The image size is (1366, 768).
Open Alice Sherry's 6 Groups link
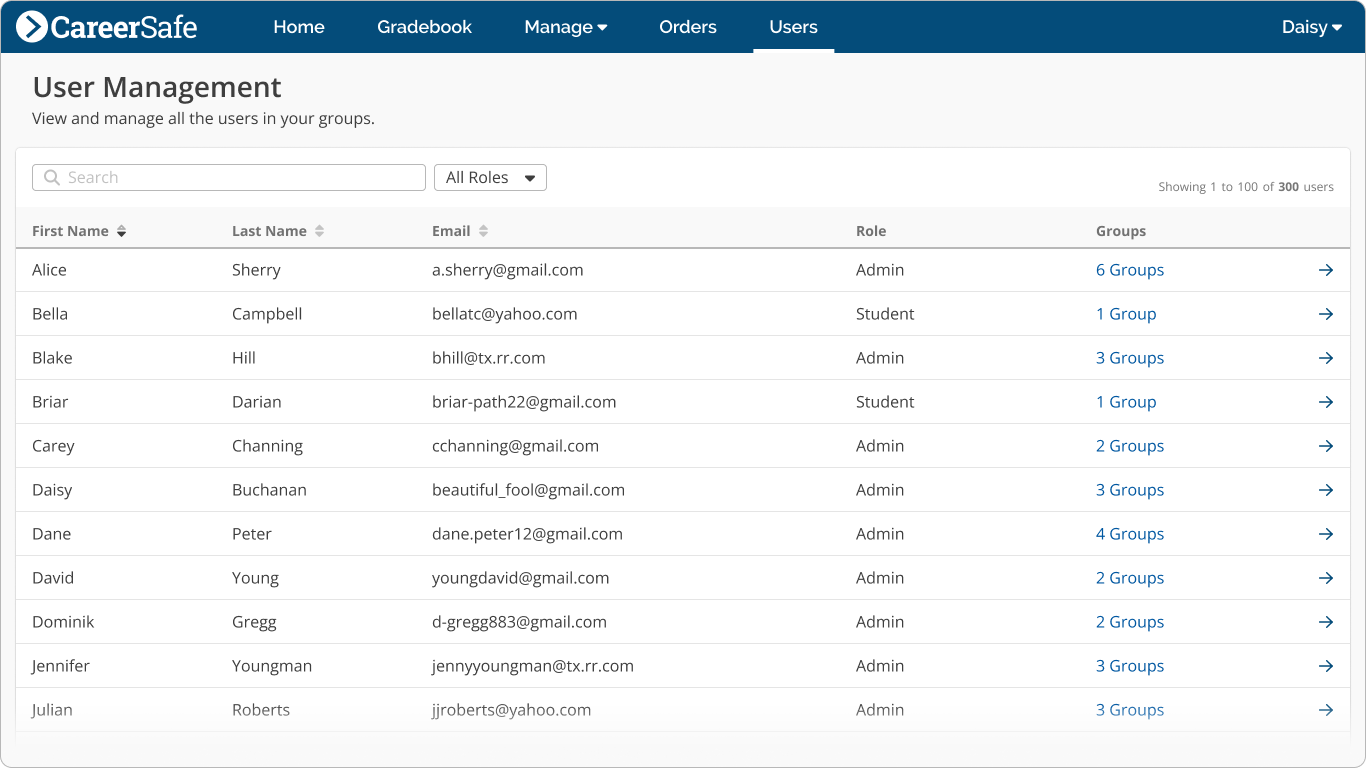tap(1130, 269)
